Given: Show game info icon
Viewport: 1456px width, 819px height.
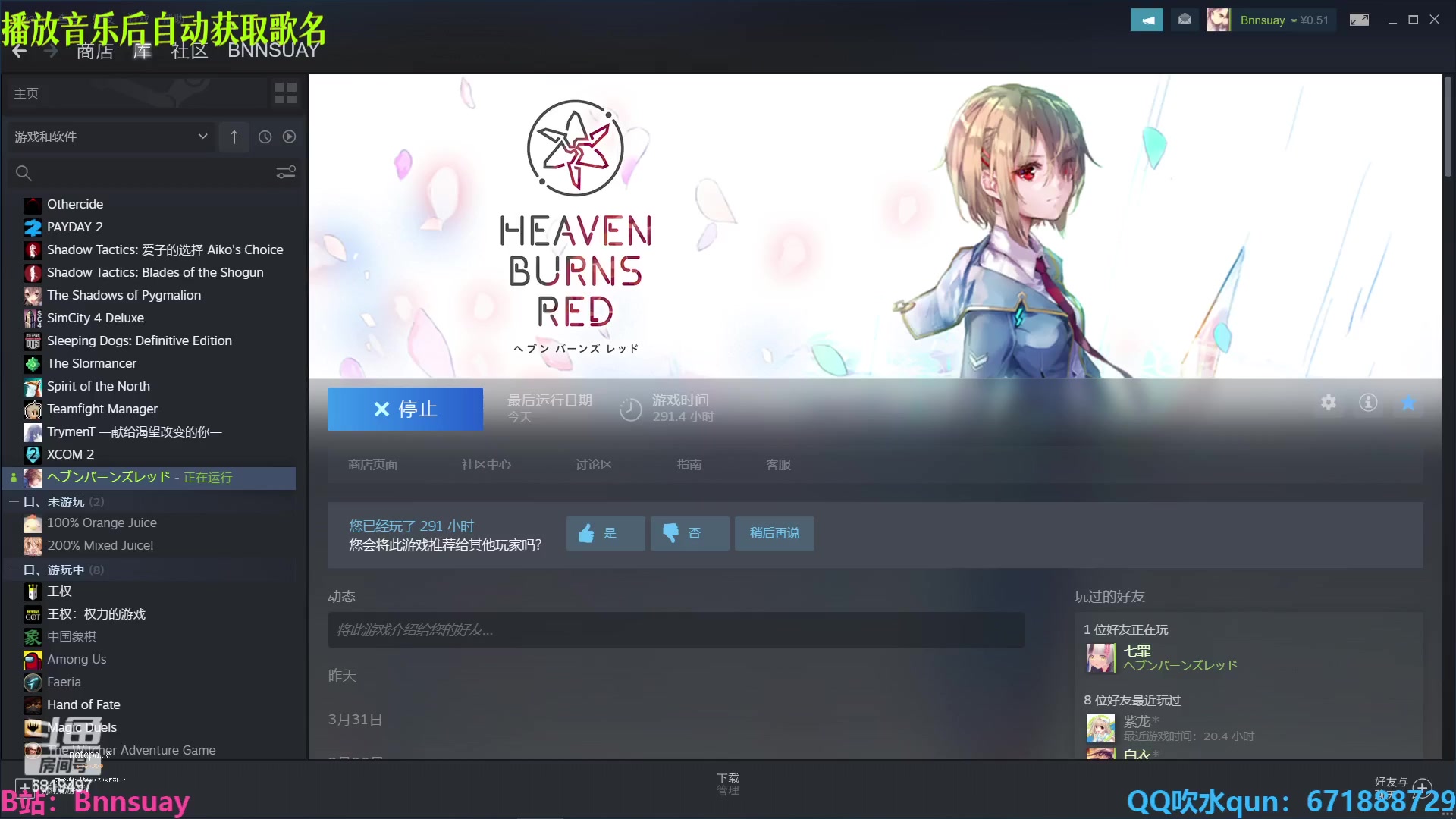Looking at the screenshot, I should (1368, 403).
